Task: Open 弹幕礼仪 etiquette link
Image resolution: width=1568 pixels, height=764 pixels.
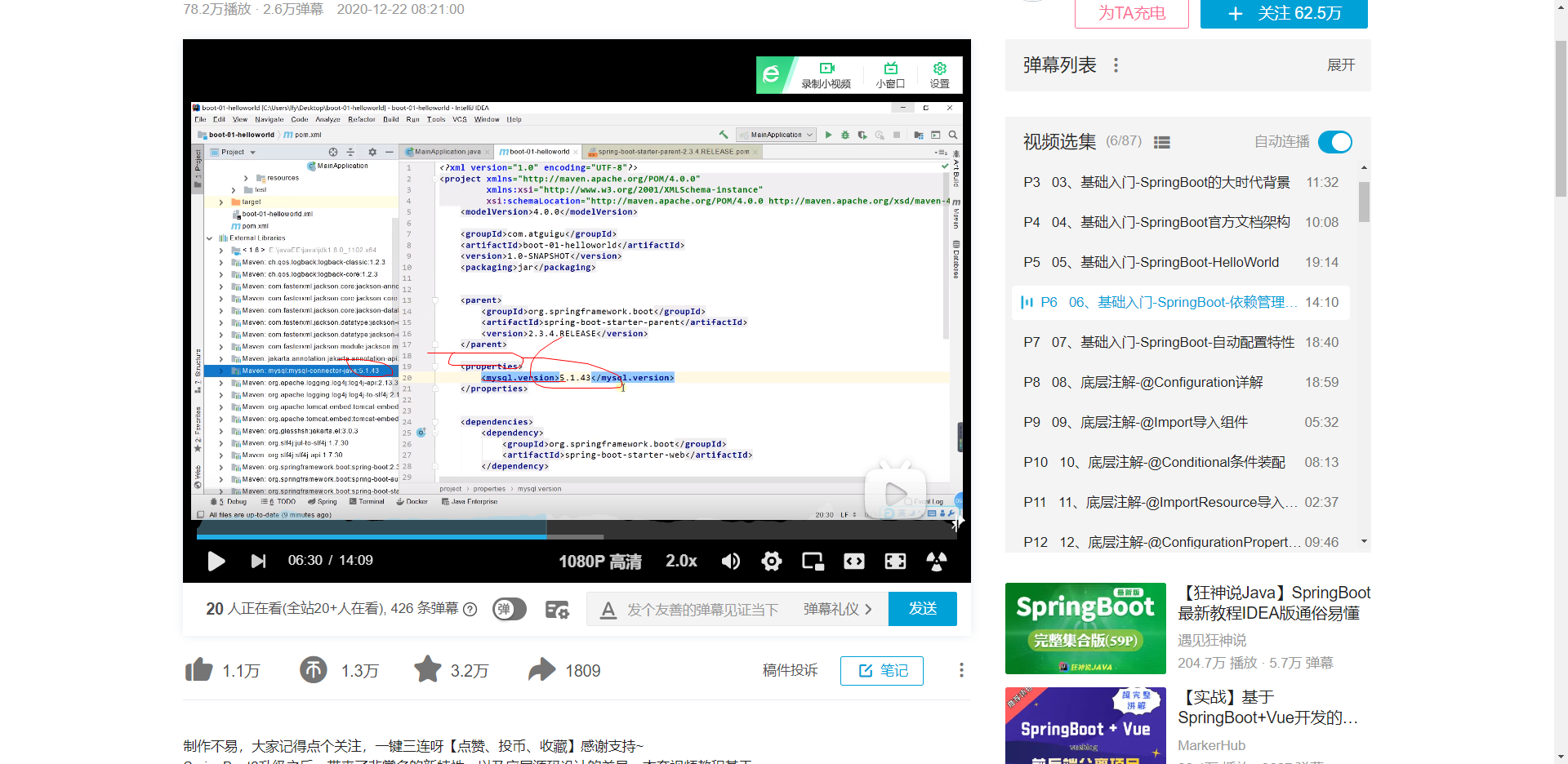Action: (x=837, y=610)
